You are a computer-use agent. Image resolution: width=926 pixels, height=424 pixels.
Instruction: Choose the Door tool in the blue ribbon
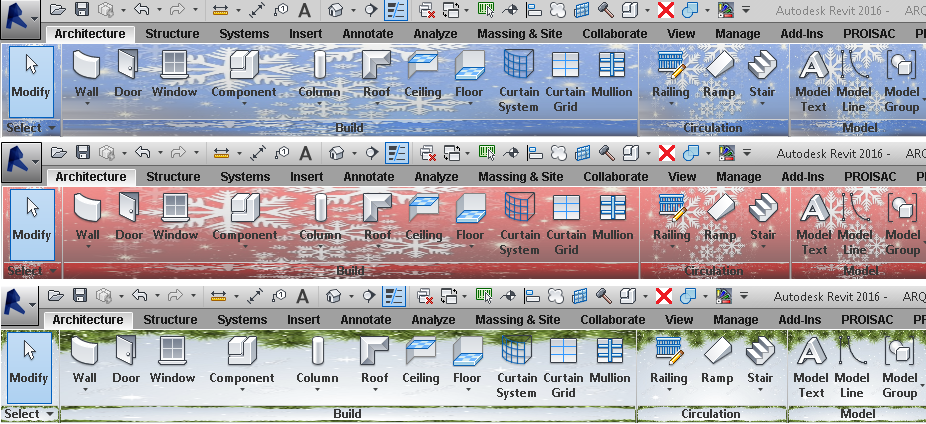click(128, 75)
